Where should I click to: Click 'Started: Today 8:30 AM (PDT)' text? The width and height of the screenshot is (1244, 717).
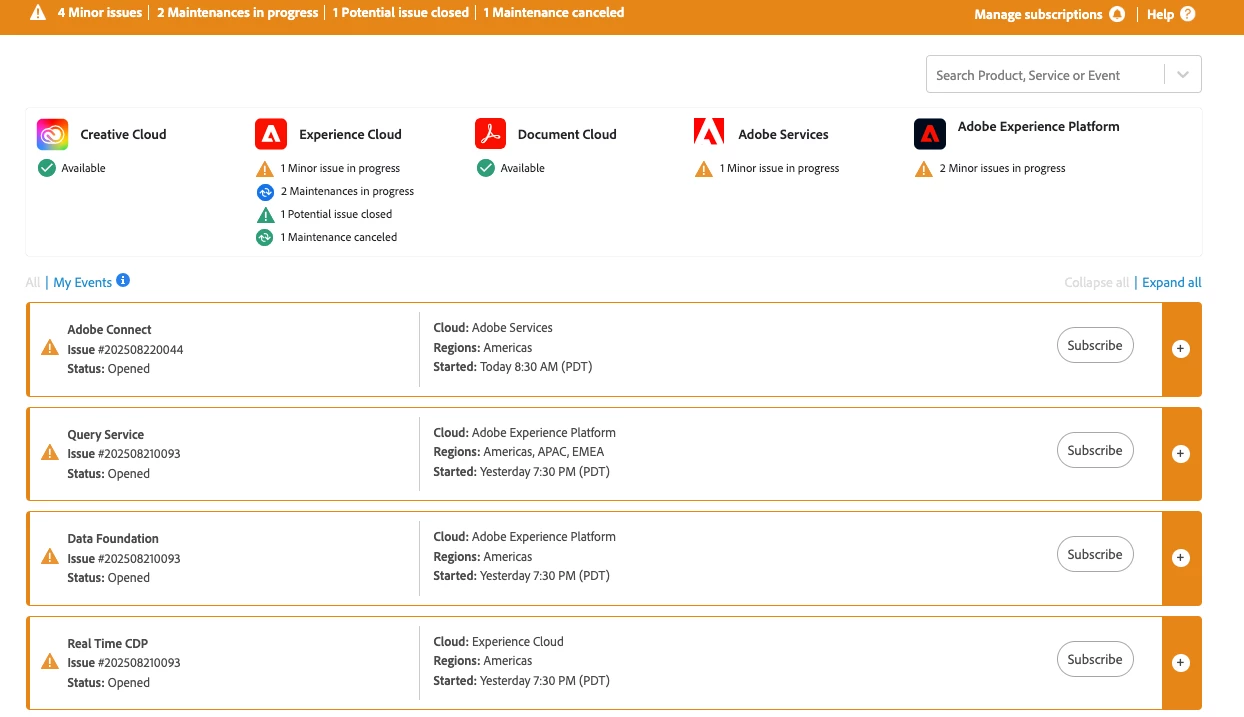[x=512, y=367]
